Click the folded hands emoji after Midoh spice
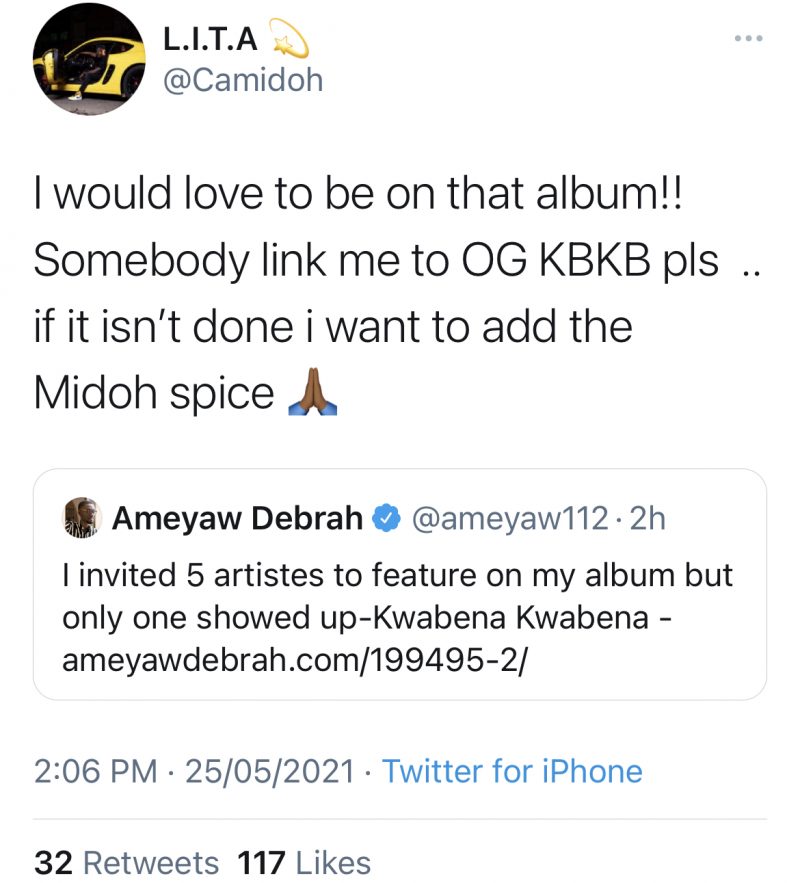Screen dimensions: 800x883 tap(312, 392)
